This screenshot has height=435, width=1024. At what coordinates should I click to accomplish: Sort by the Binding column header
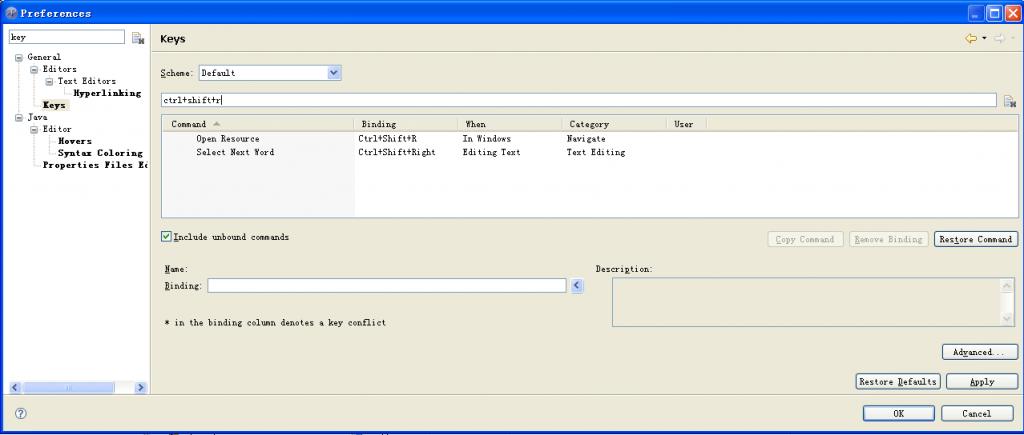point(406,123)
